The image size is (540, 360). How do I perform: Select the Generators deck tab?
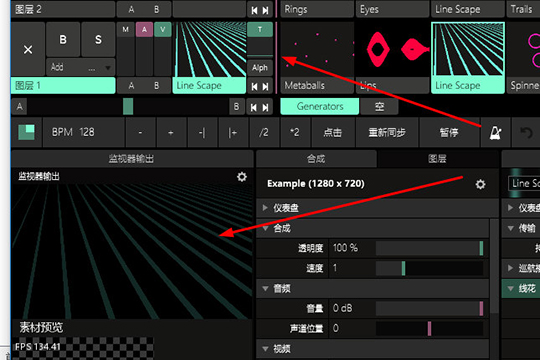pos(320,106)
